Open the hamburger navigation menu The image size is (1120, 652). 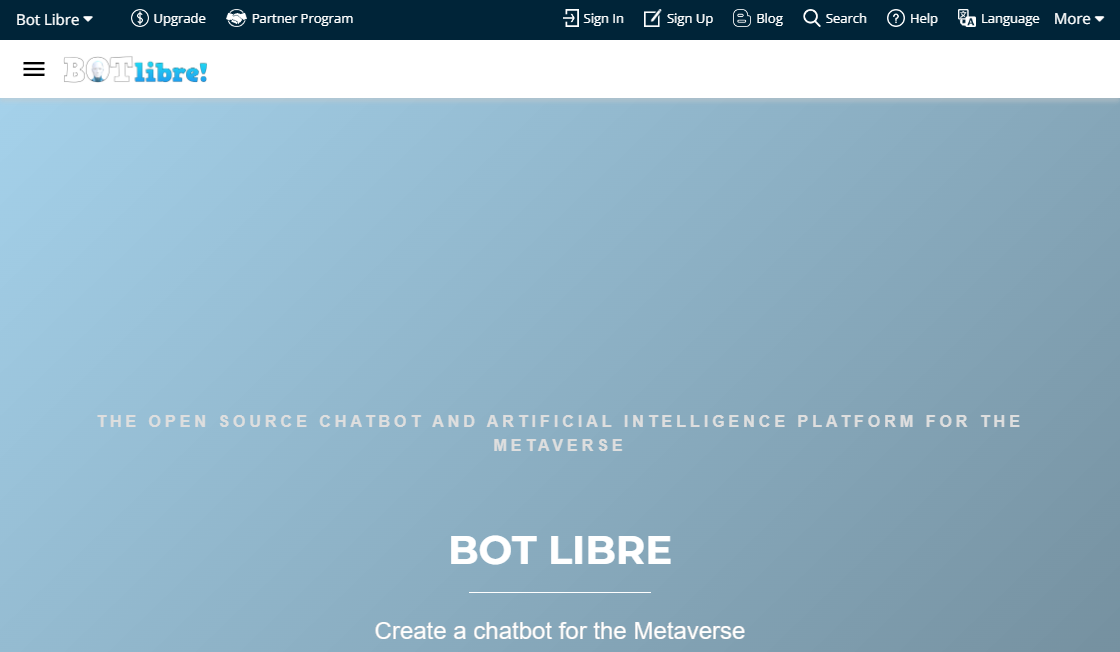(34, 69)
